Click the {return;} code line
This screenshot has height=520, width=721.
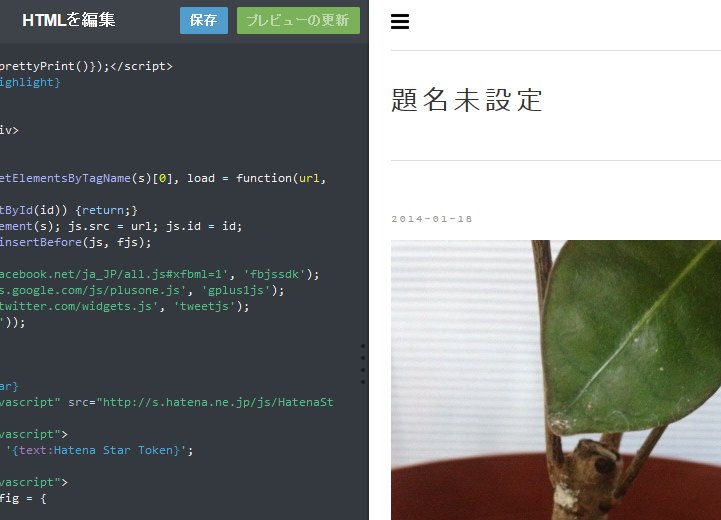(x=69, y=211)
